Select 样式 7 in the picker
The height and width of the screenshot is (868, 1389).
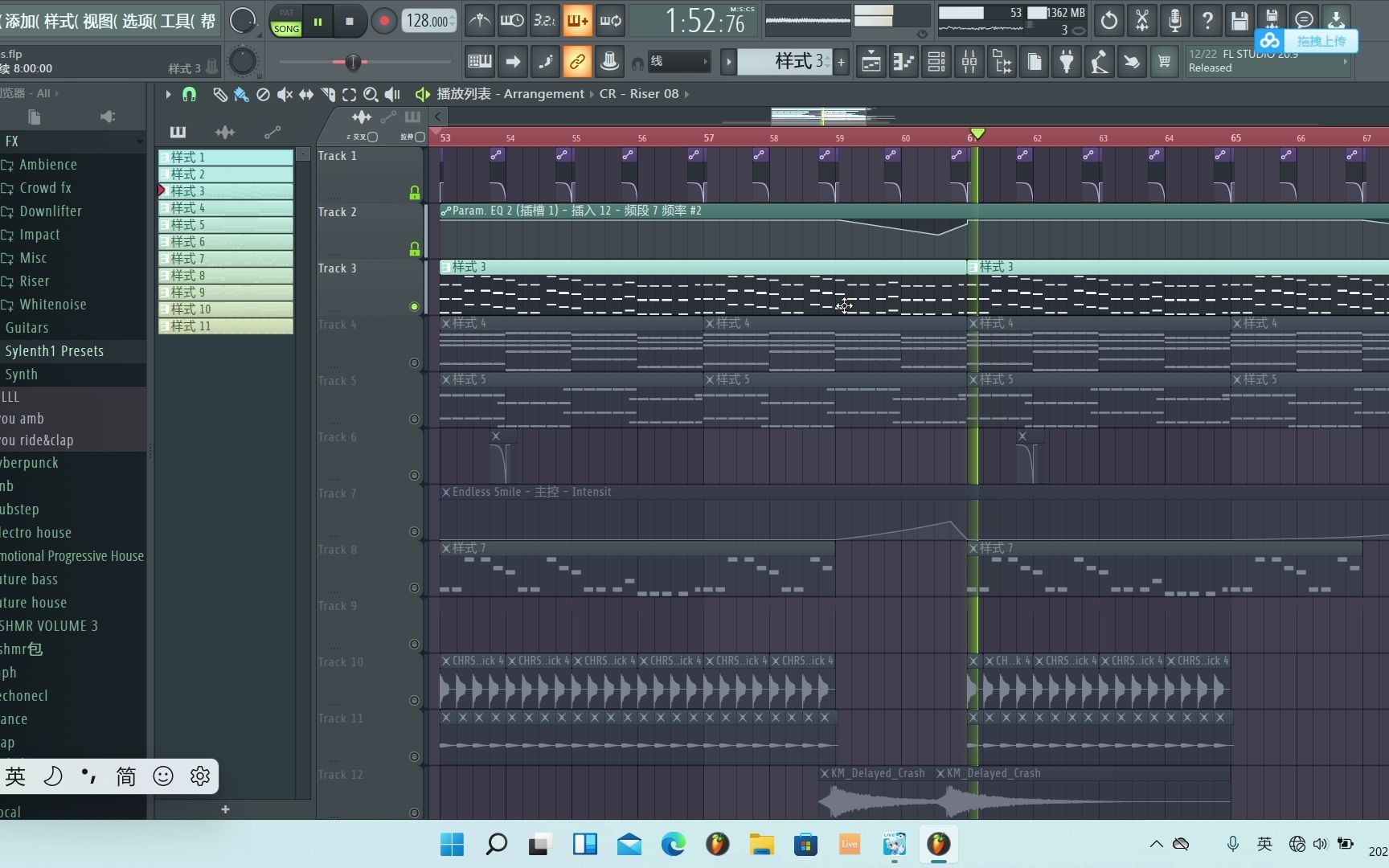(x=226, y=259)
